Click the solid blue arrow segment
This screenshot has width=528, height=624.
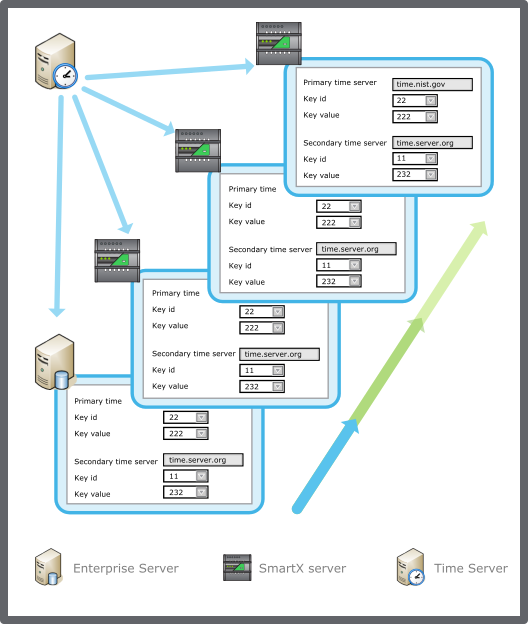[325, 466]
